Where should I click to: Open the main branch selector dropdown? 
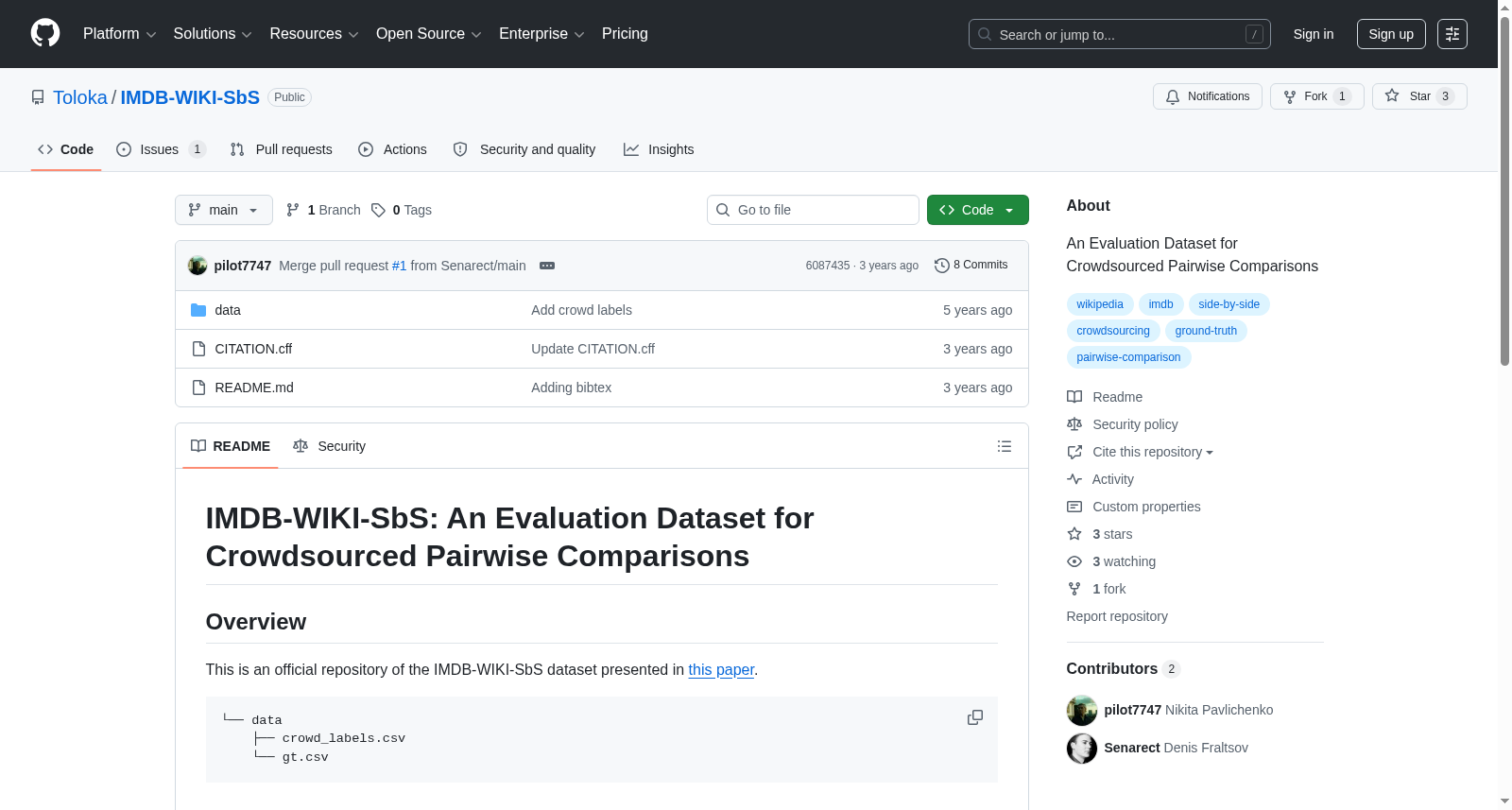(224, 210)
